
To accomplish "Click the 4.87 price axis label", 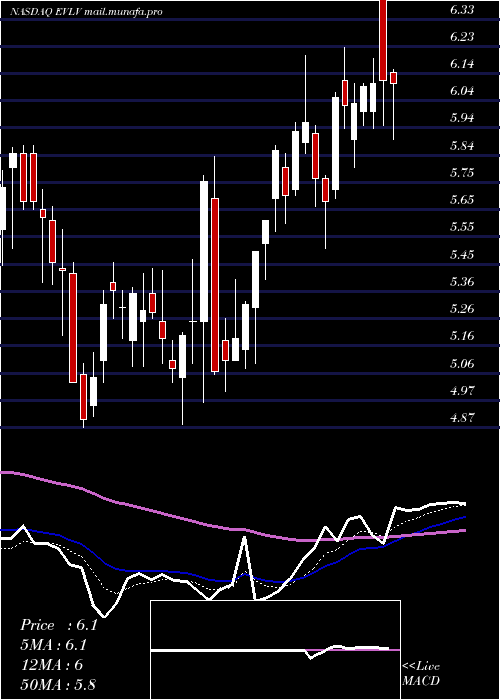I will 462,418.
